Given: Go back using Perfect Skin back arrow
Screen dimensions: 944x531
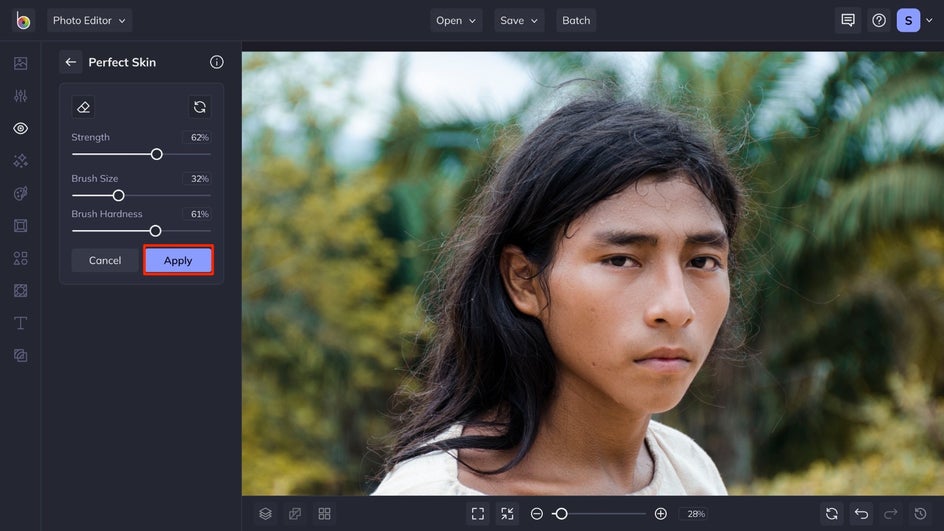Looking at the screenshot, I should tap(70, 62).
